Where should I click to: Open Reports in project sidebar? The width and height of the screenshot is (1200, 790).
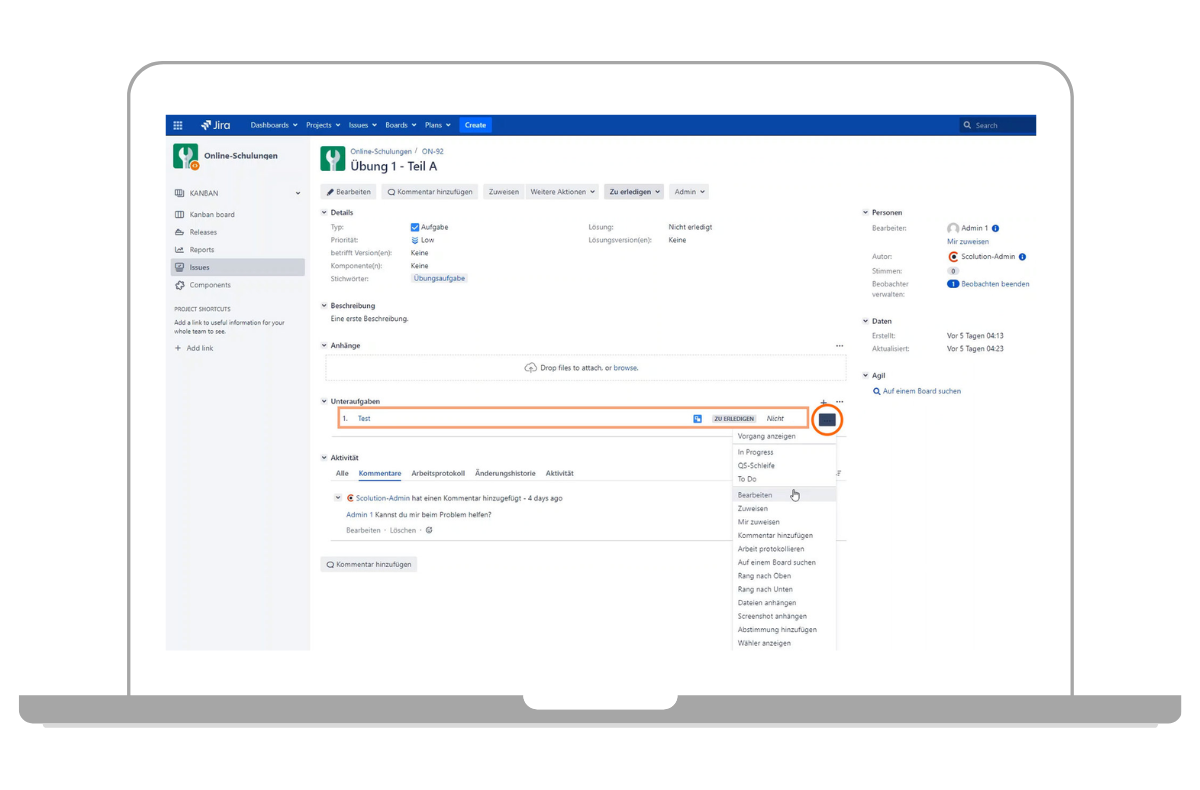click(x=202, y=250)
